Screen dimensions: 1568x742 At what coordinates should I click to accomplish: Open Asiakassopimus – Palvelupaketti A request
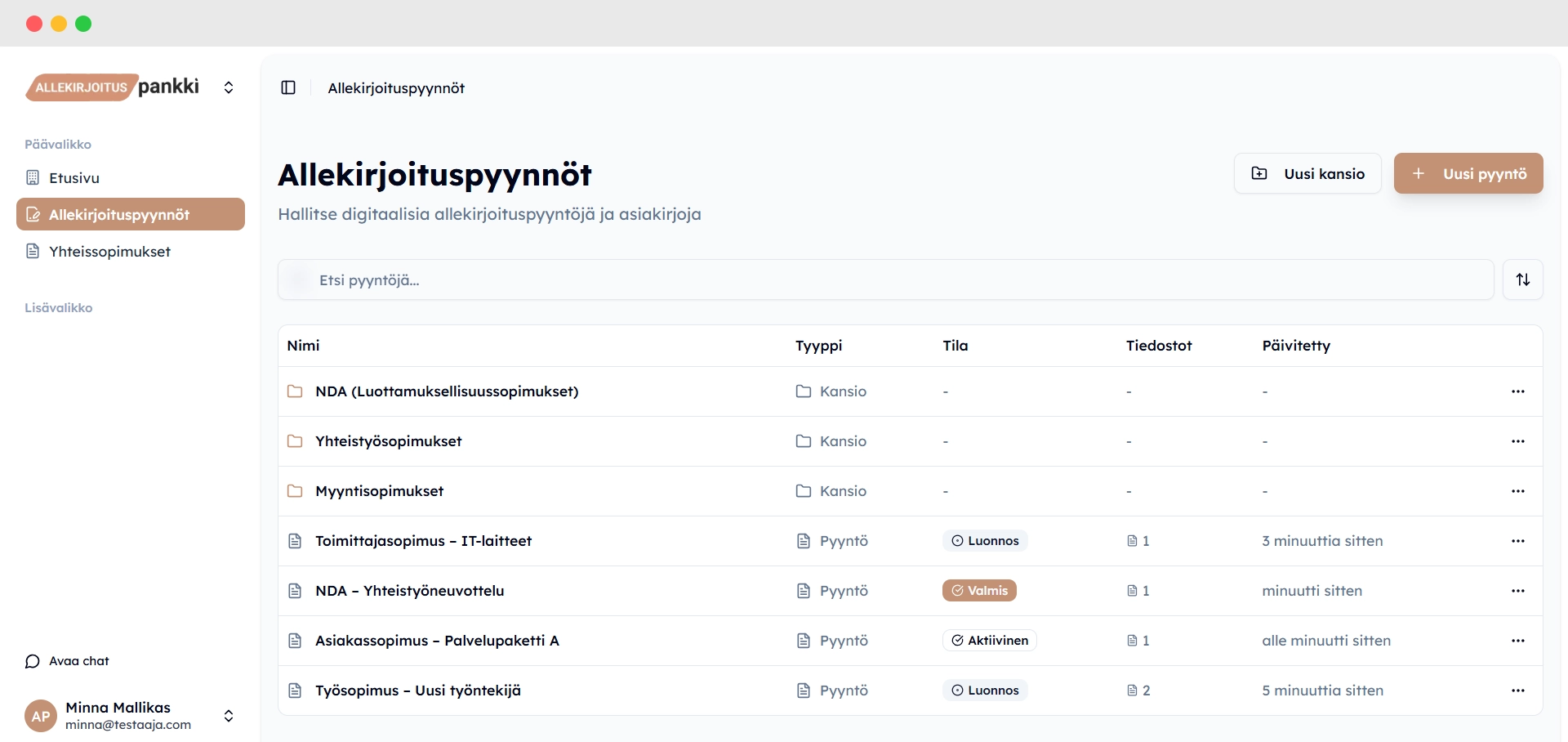point(437,641)
